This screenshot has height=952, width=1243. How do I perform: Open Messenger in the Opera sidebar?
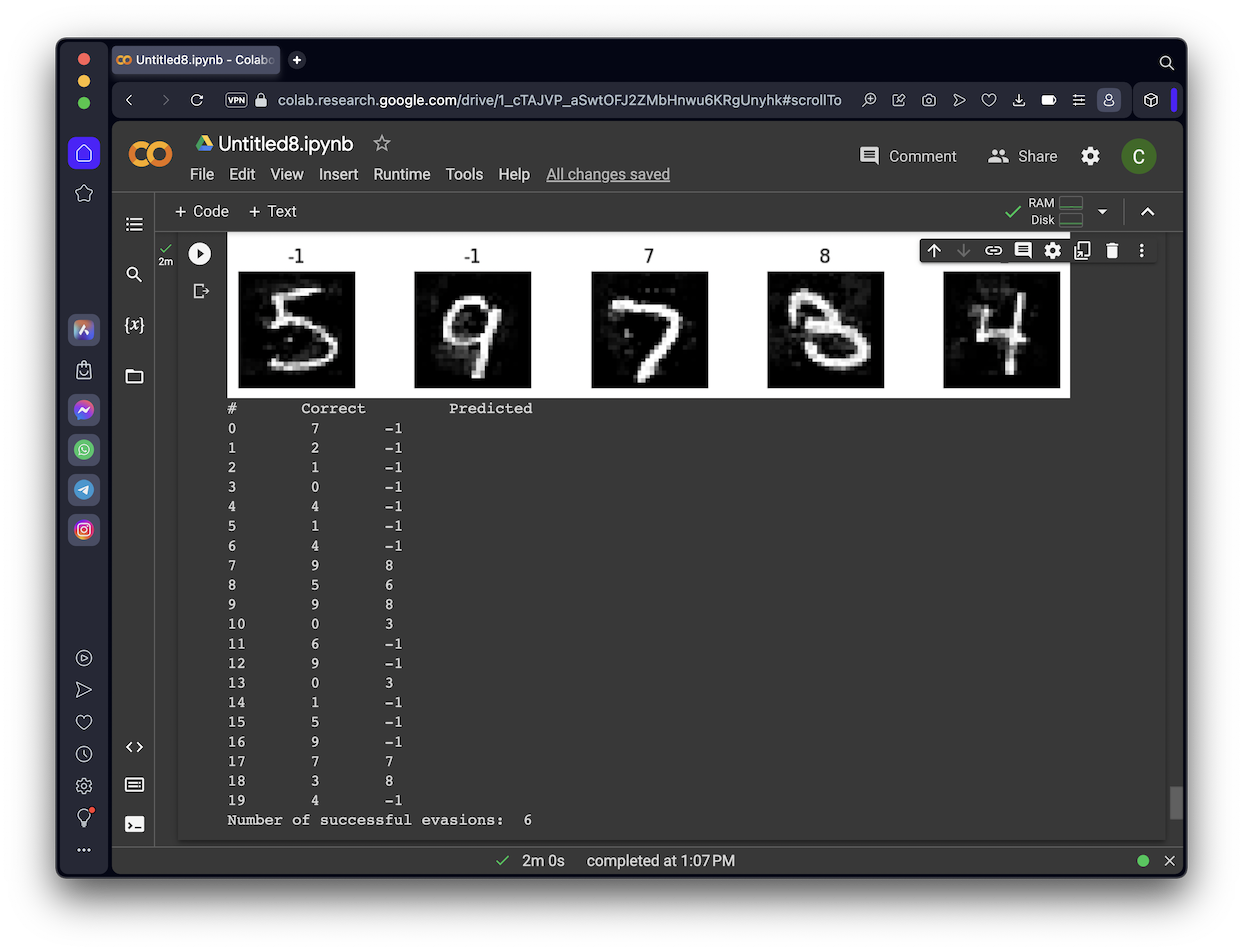pyautogui.click(x=84, y=410)
